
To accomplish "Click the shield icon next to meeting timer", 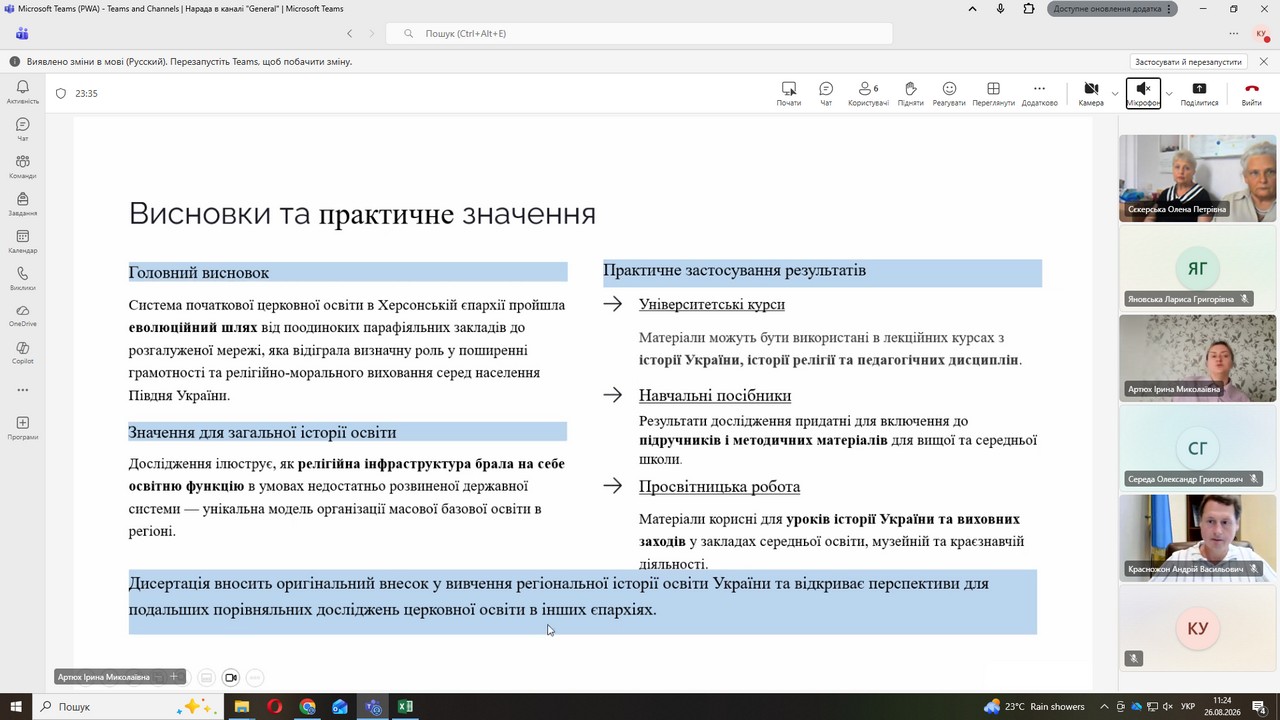I will [61, 94].
